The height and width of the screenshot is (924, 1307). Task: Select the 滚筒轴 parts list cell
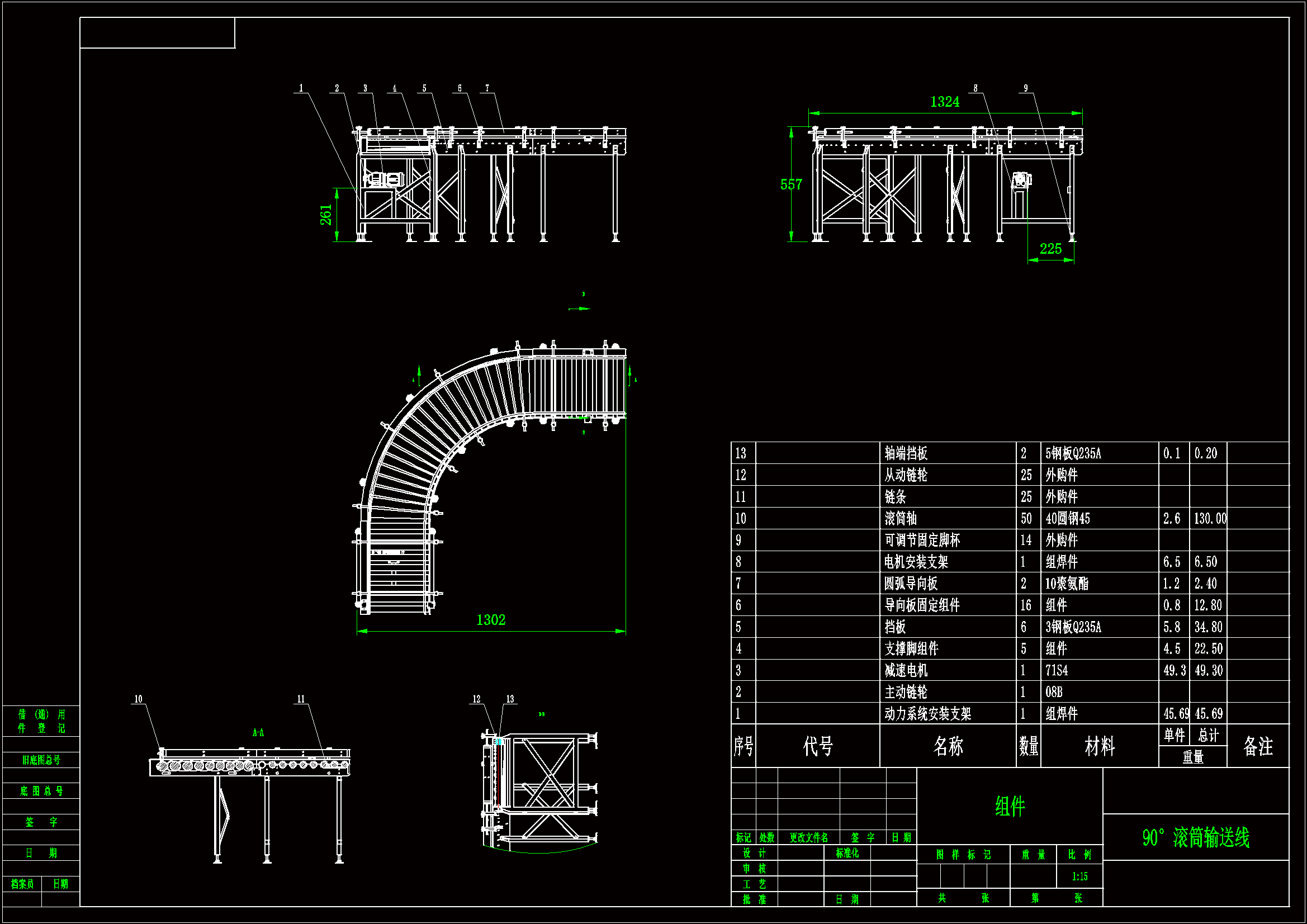900,519
